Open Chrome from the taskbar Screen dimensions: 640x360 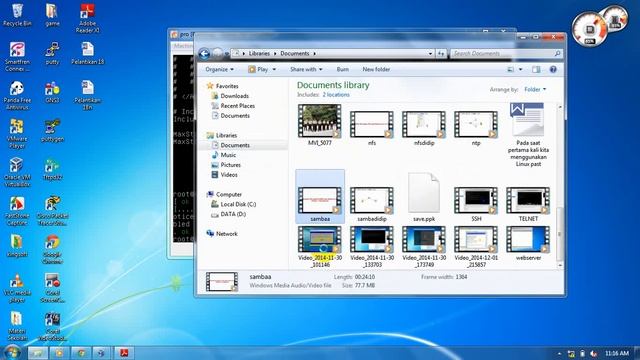tap(81, 353)
